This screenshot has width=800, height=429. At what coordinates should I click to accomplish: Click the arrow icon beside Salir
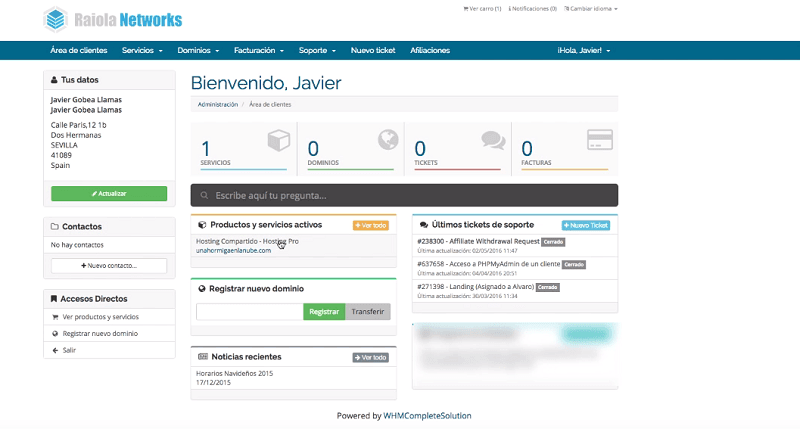[x=55, y=350]
